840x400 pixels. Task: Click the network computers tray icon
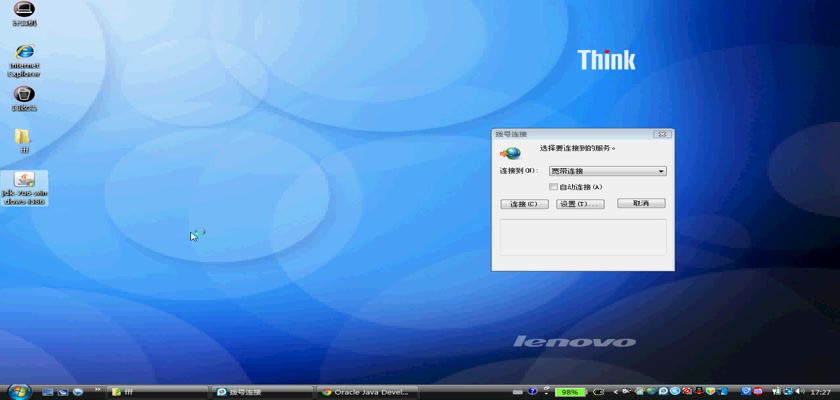[788, 391]
